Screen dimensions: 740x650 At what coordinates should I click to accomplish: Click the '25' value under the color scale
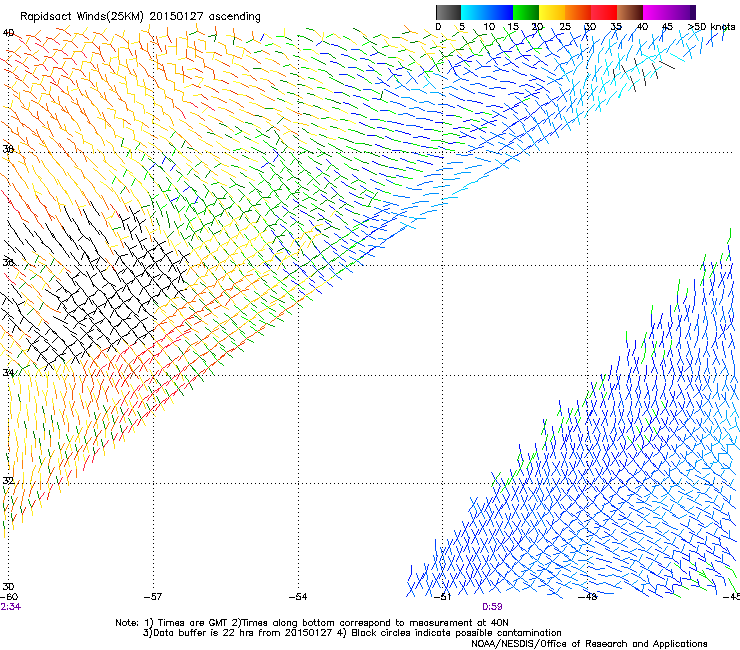pos(565,27)
